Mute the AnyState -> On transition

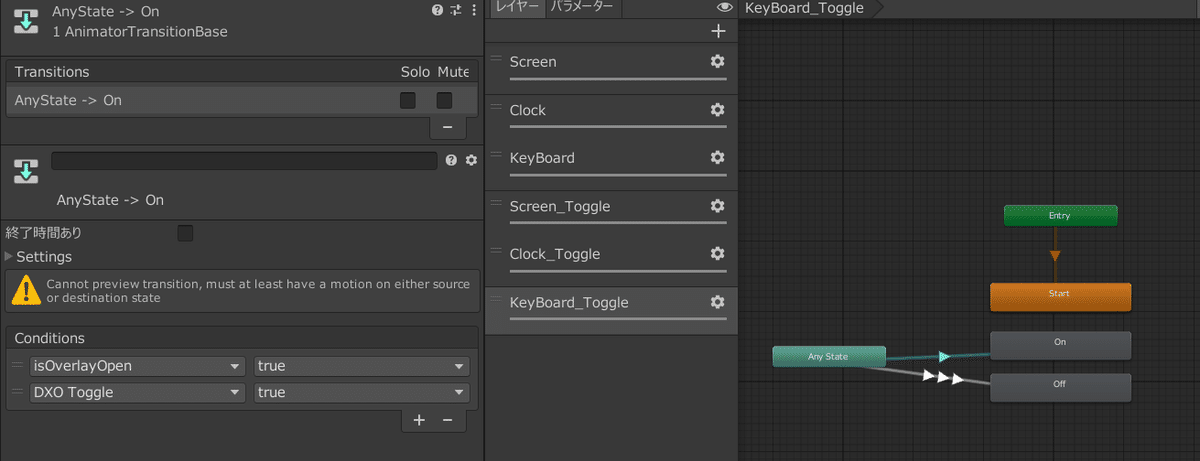444,100
